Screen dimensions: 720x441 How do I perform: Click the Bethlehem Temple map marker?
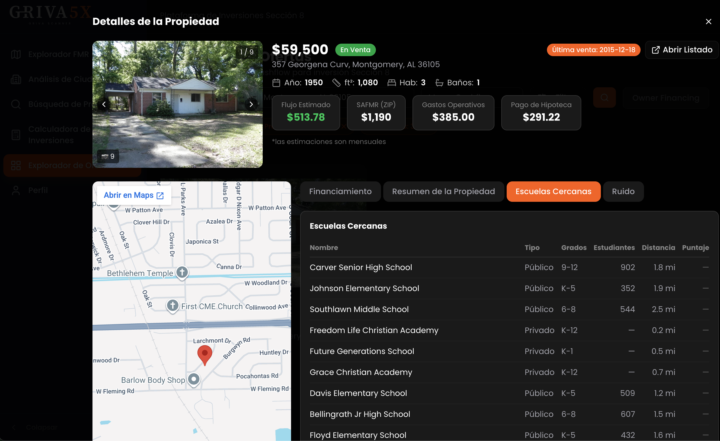point(182,272)
